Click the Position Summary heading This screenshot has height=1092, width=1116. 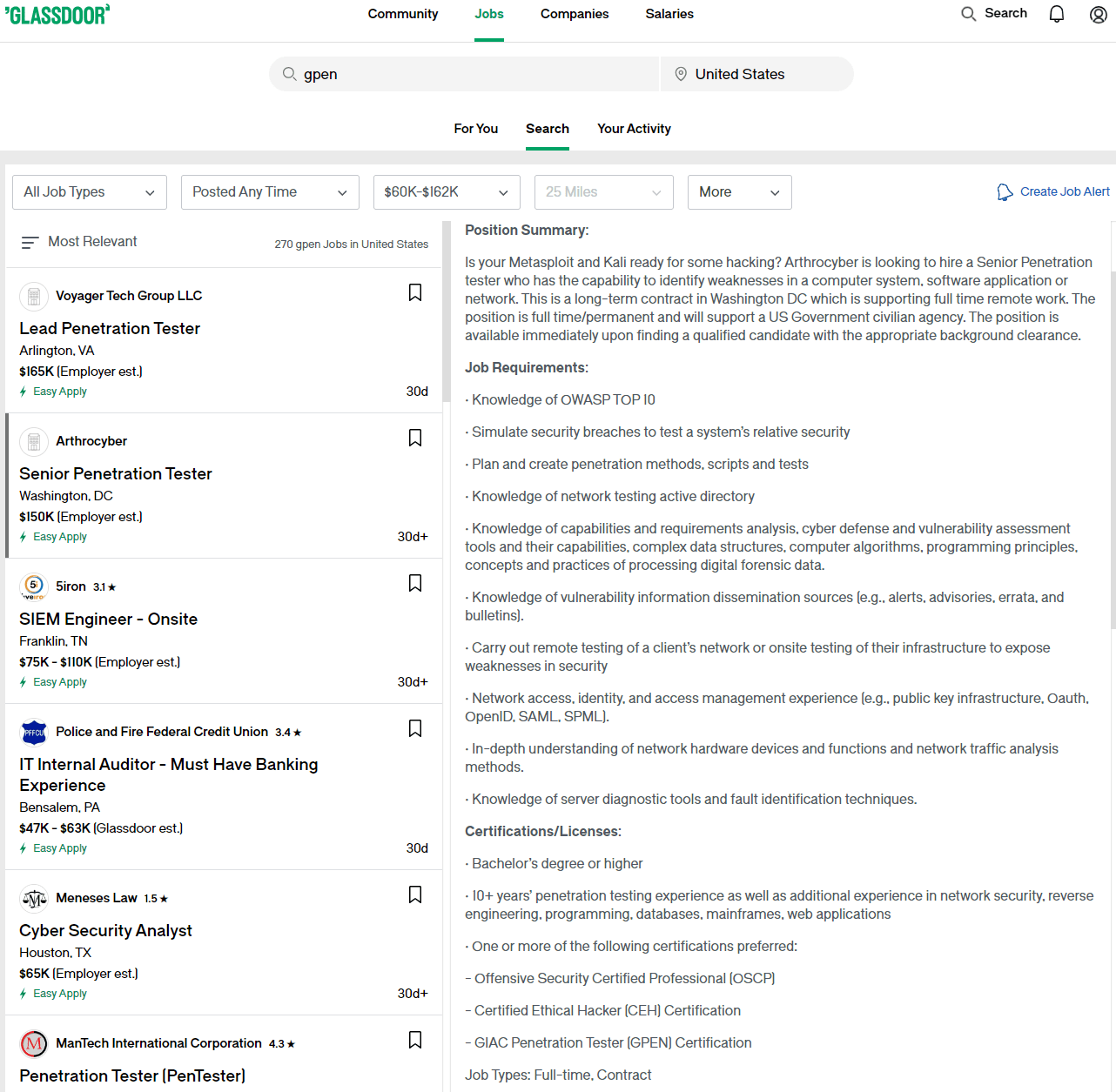click(527, 231)
